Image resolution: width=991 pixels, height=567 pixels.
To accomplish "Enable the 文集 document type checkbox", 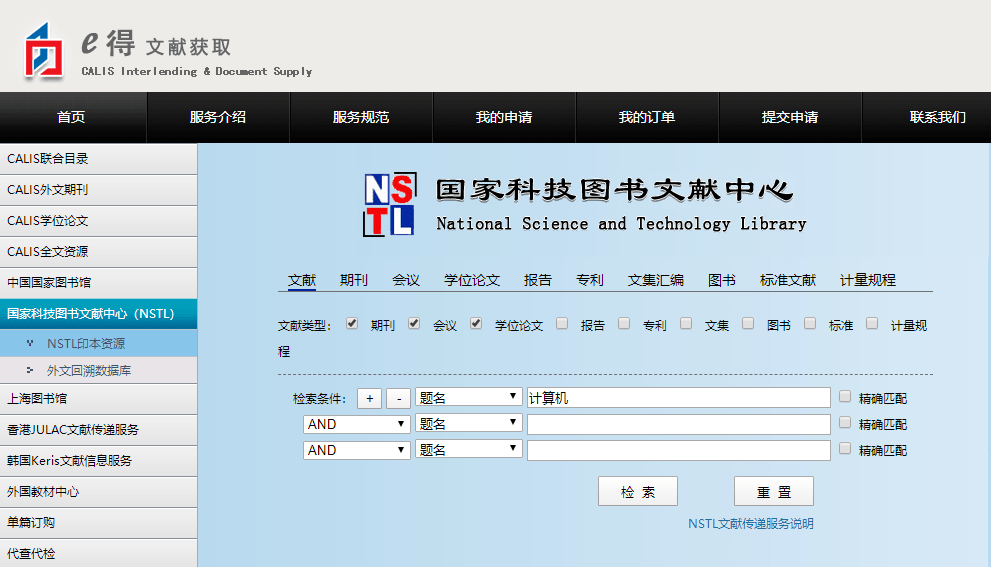I will 686,324.
